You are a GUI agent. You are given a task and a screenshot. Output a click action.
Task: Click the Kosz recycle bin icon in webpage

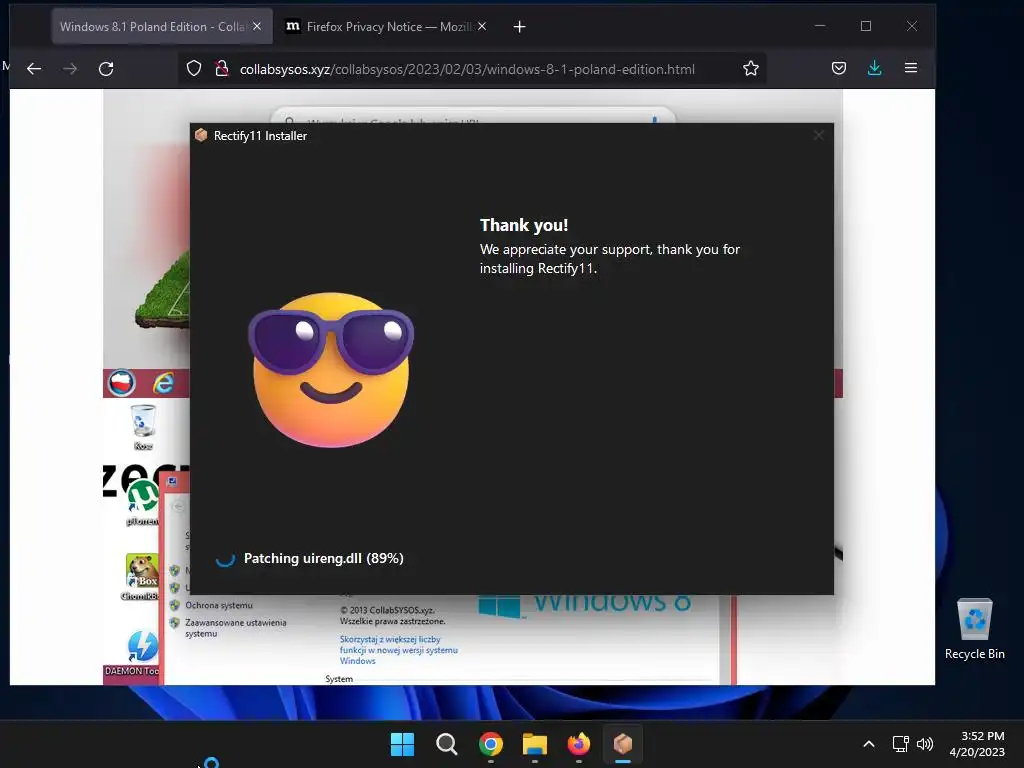pyautogui.click(x=143, y=428)
